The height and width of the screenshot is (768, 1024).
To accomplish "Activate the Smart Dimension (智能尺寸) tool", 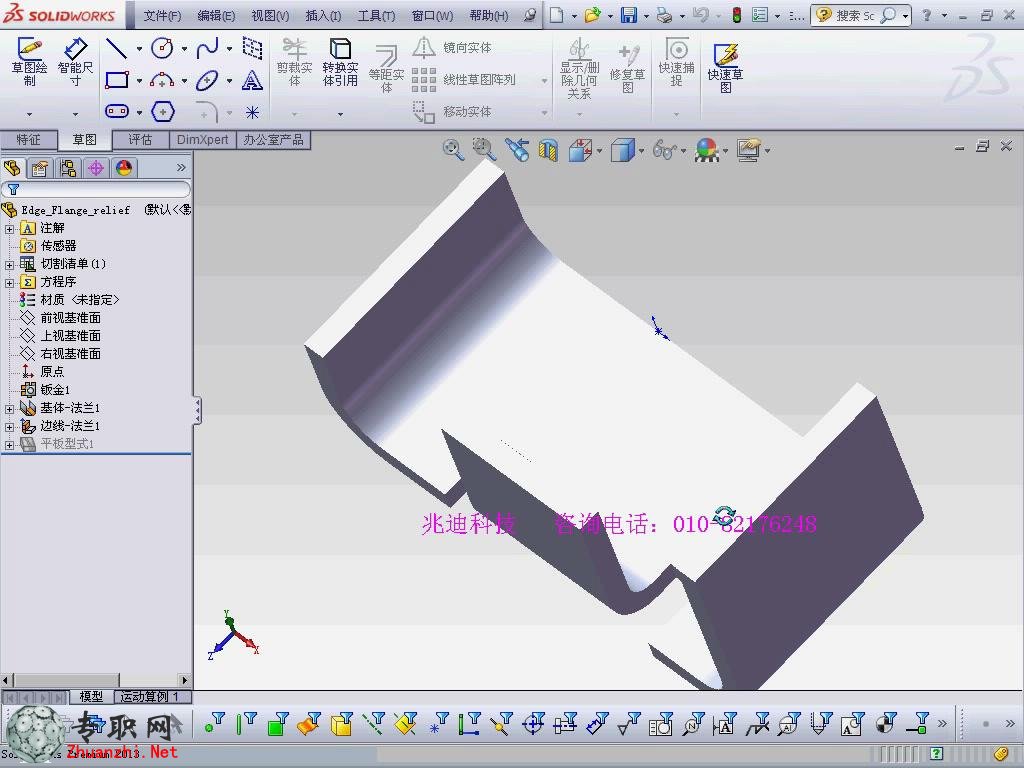I will (x=75, y=62).
